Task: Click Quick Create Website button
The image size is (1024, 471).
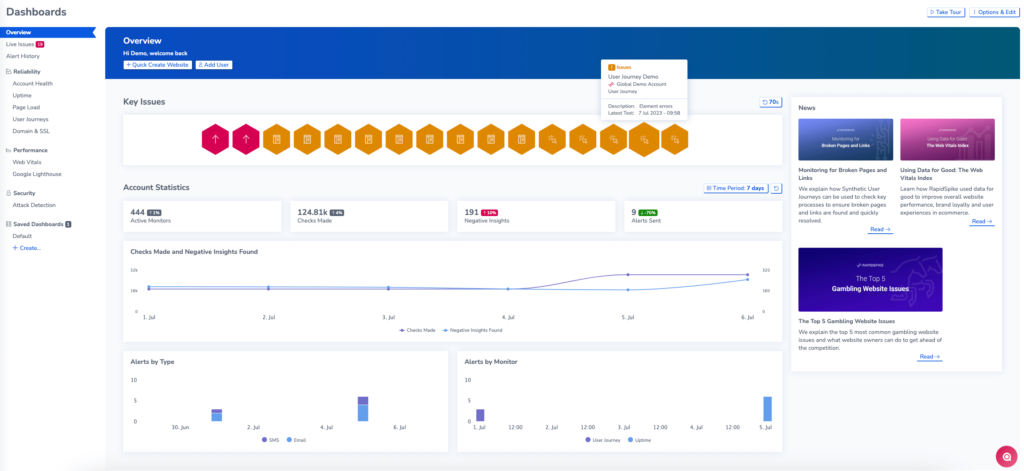Action: tap(157, 65)
